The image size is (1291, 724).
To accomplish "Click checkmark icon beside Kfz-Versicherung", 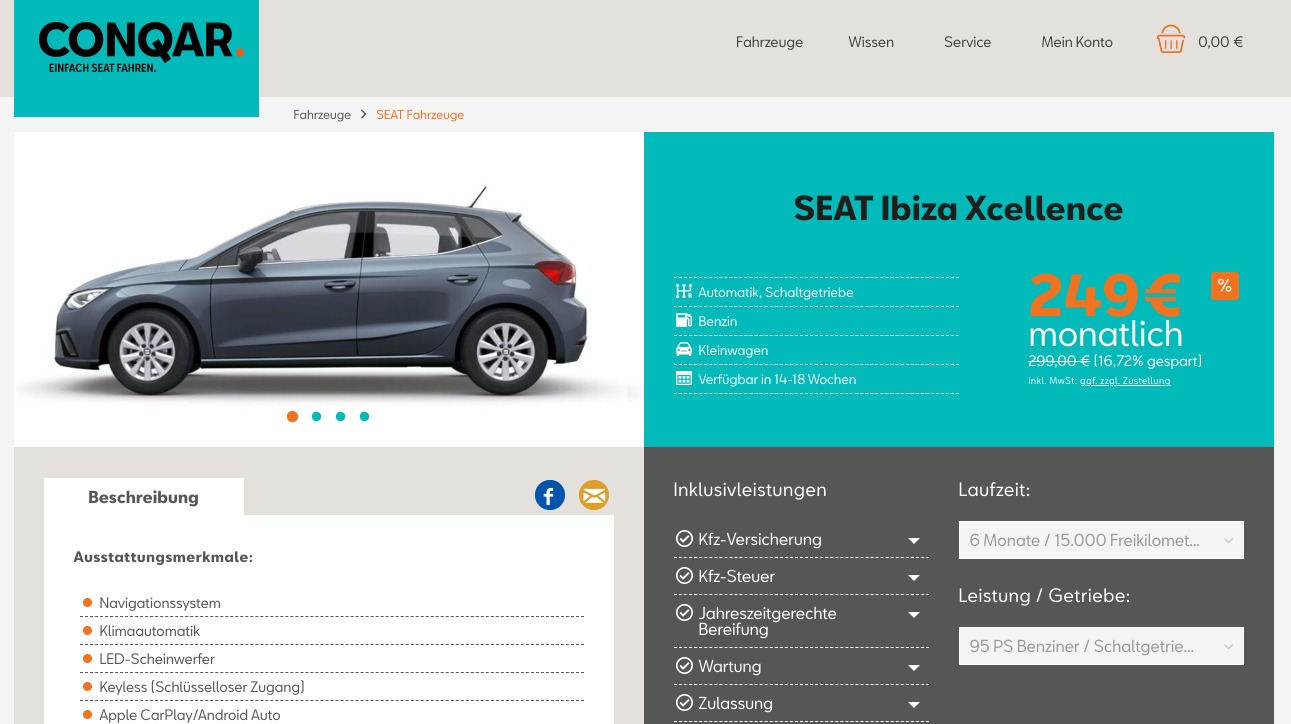I will coord(684,539).
